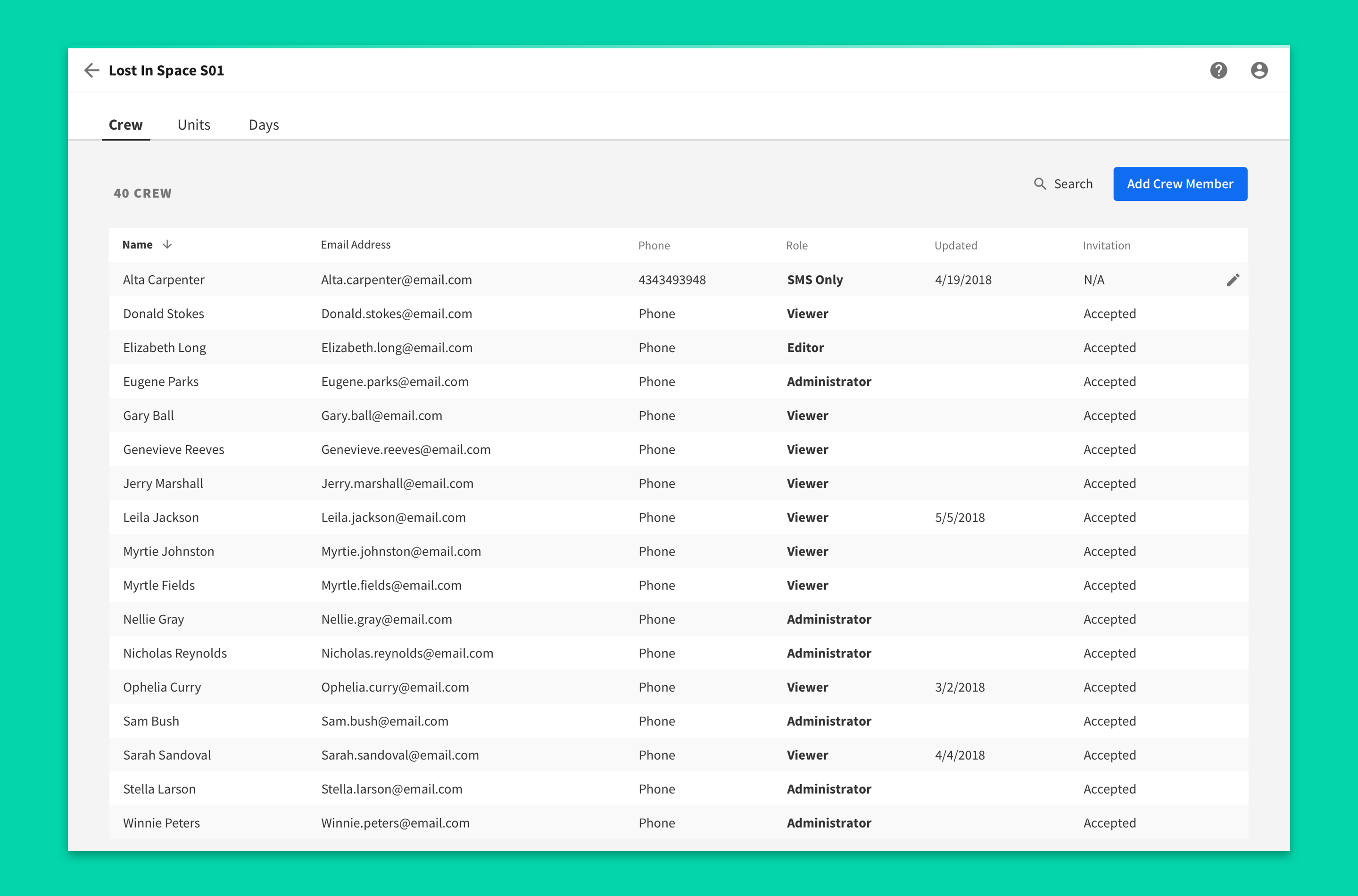
Task: Click Leila Jackson's 5/5/2018 updated date
Action: tap(959, 518)
